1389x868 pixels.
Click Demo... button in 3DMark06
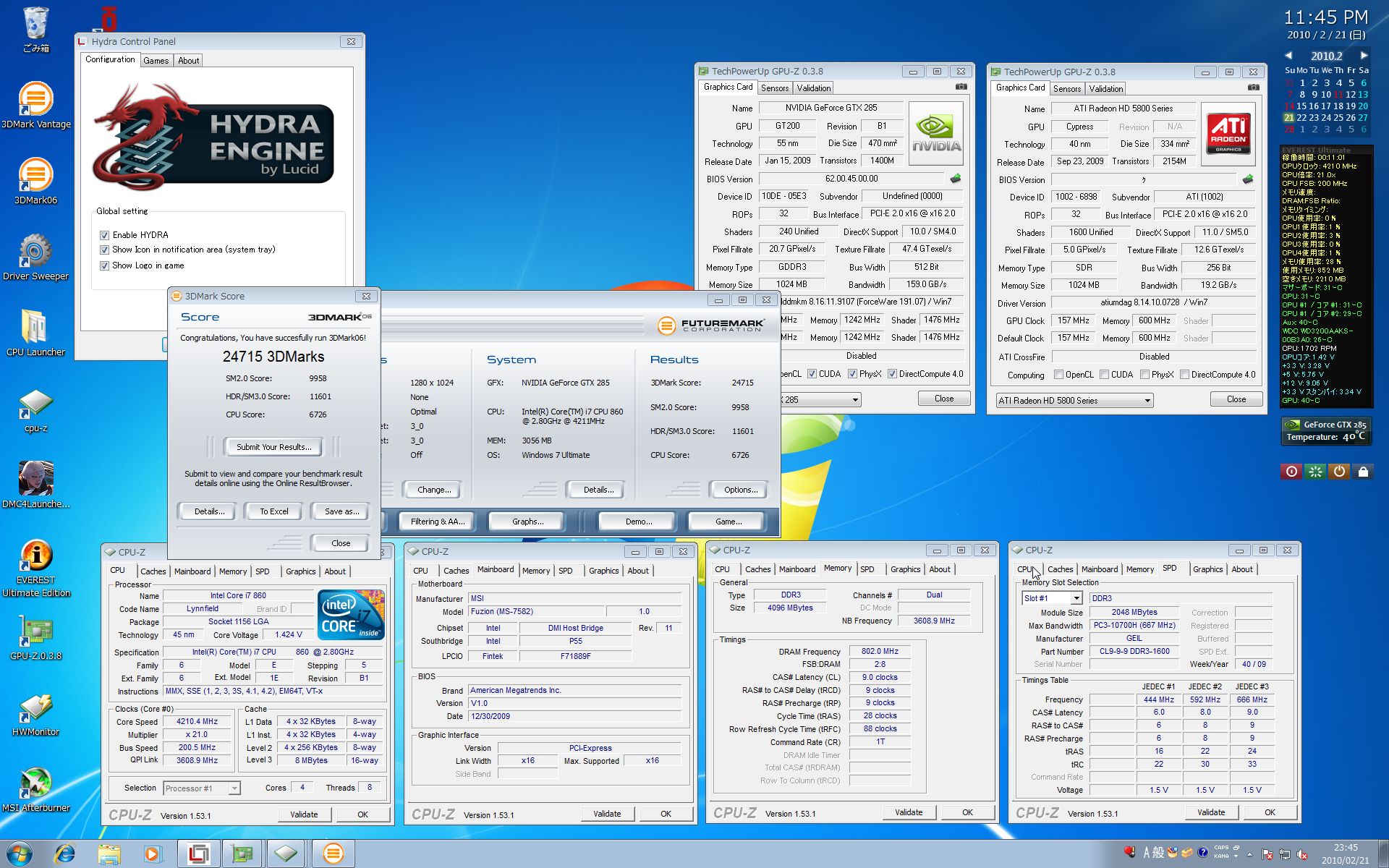pyautogui.click(x=638, y=522)
